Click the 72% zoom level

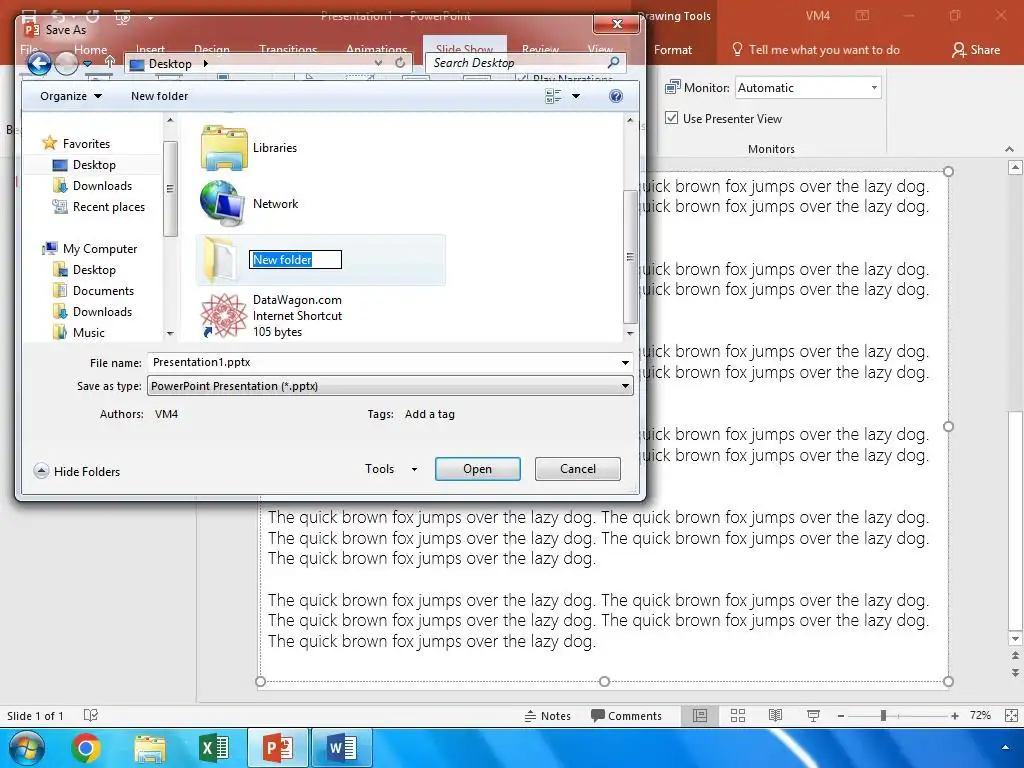click(980, 716)
